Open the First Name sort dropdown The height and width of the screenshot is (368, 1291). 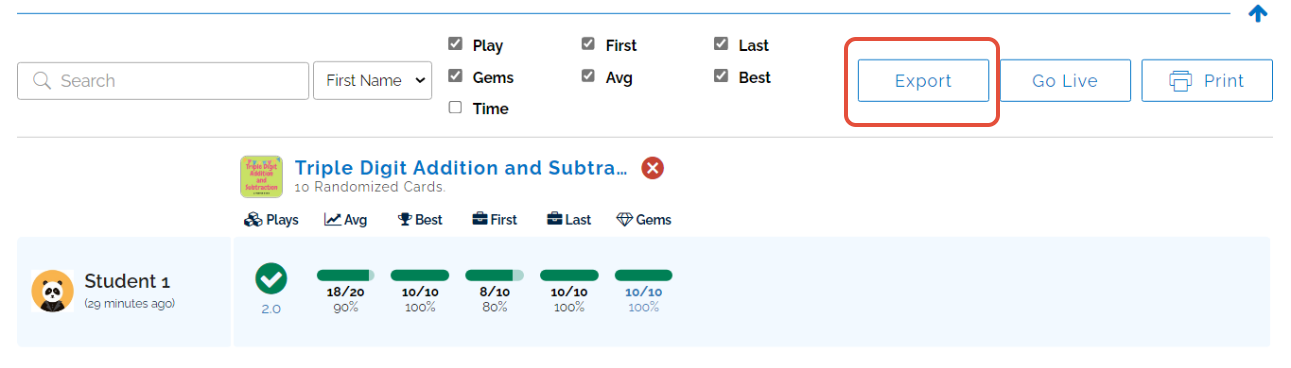click(x=373, y=81)
